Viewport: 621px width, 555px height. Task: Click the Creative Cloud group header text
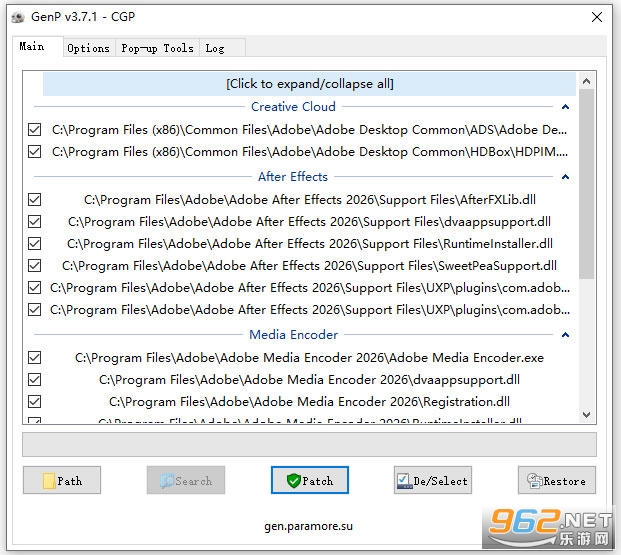(293, 107)
